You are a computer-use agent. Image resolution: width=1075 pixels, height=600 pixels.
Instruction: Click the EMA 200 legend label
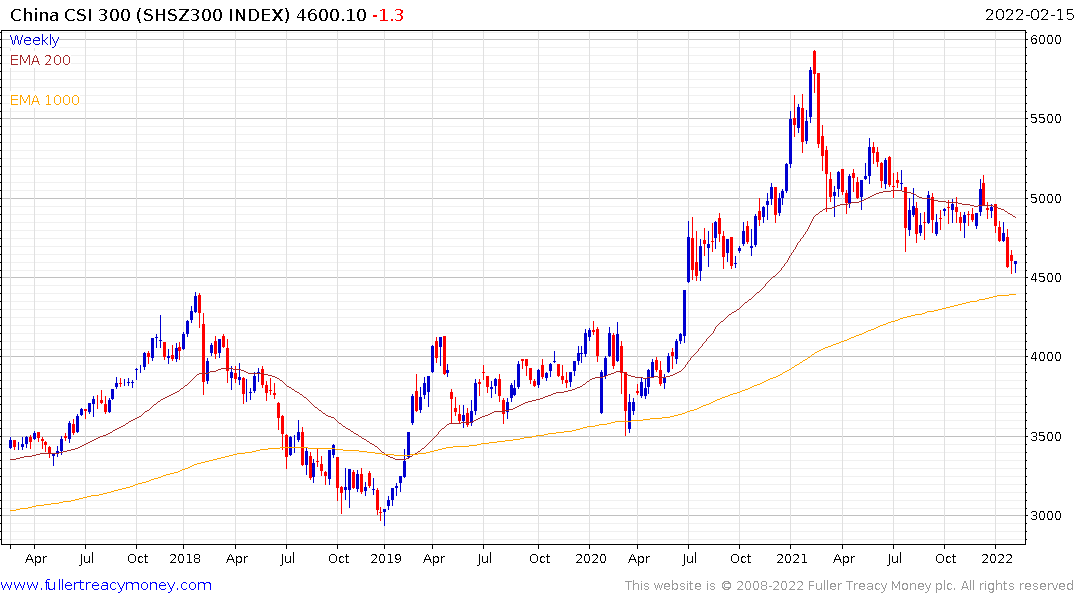click(40, 60)
